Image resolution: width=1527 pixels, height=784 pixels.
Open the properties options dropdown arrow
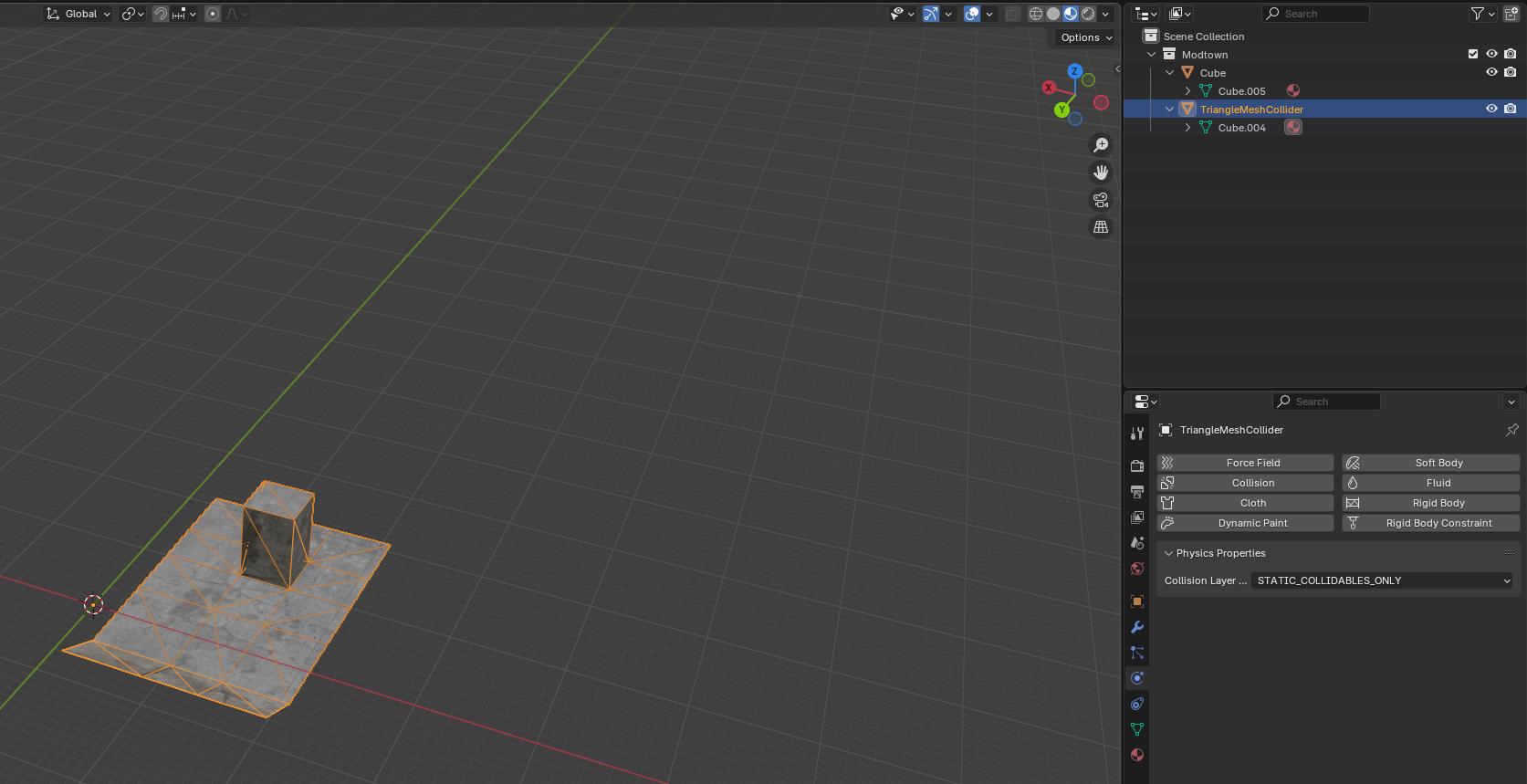point(1511,402)
